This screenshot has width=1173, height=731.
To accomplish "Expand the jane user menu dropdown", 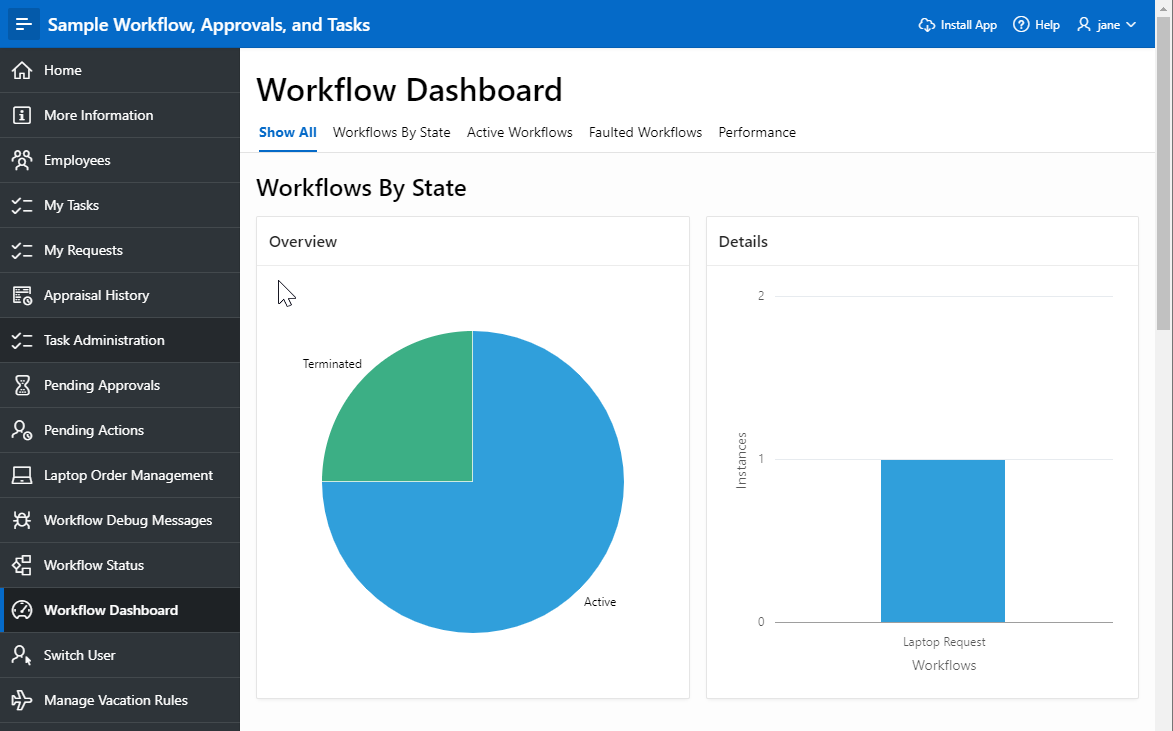I will point(1107,25).
